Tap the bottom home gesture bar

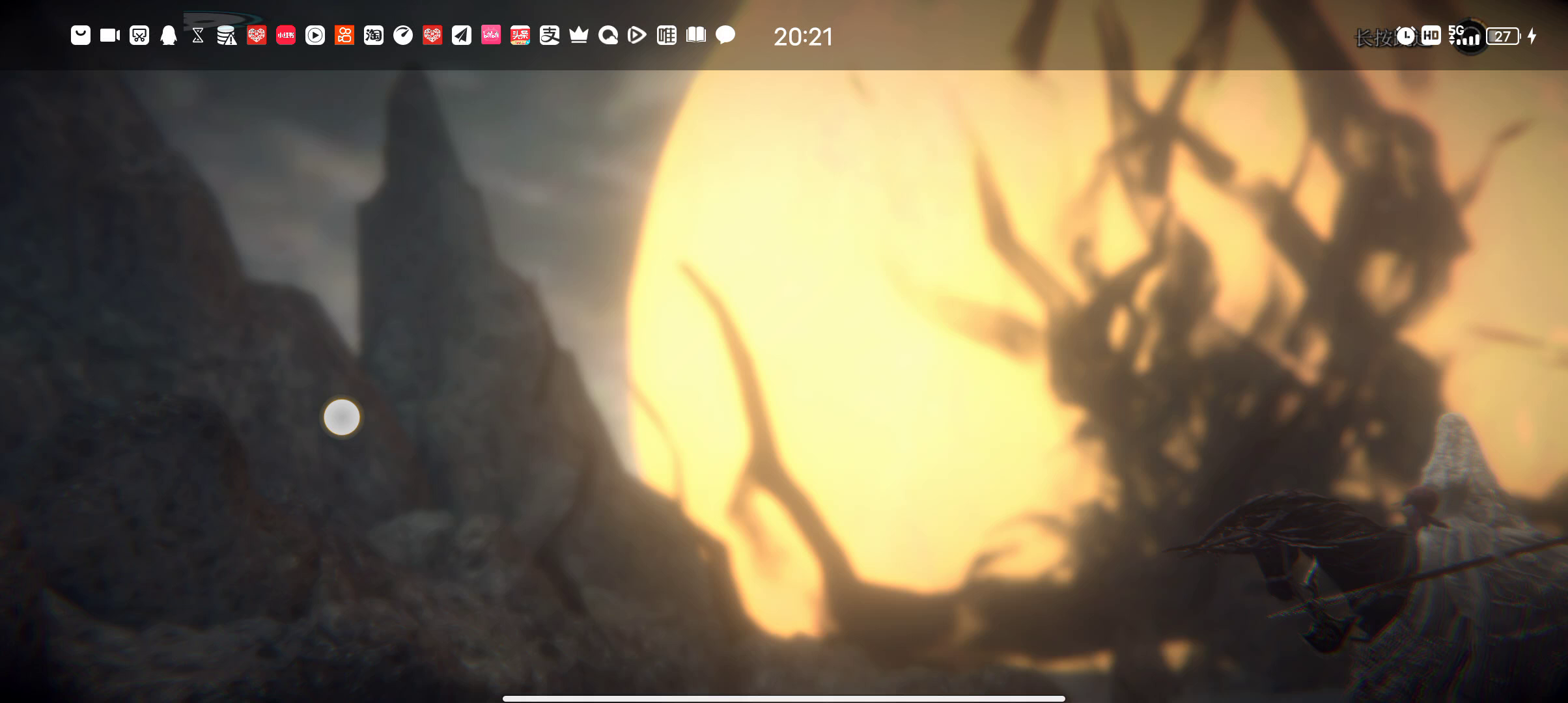tap(783, 698)
